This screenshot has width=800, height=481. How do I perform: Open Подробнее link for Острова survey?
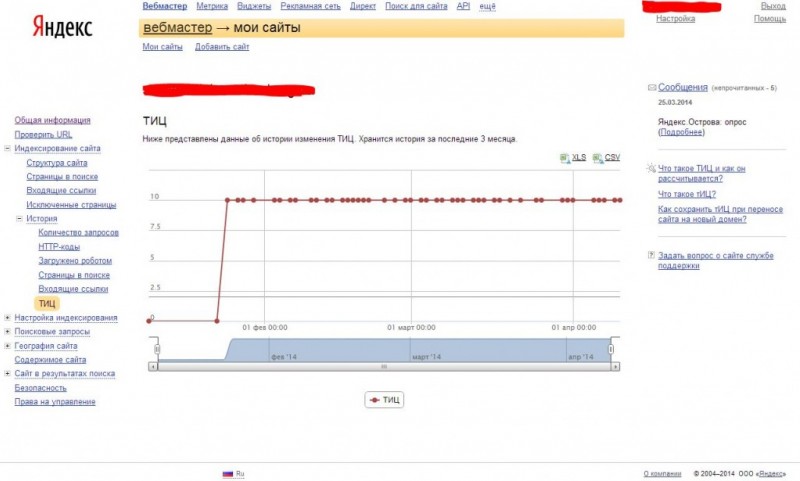[x=681, y=132]
